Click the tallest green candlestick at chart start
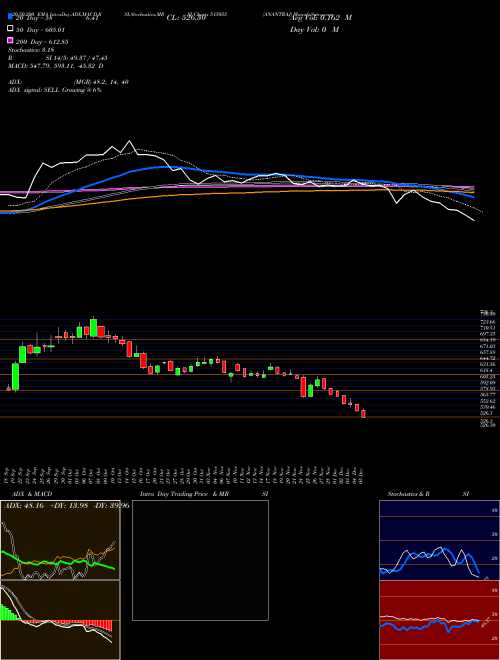 coord(16,376)
